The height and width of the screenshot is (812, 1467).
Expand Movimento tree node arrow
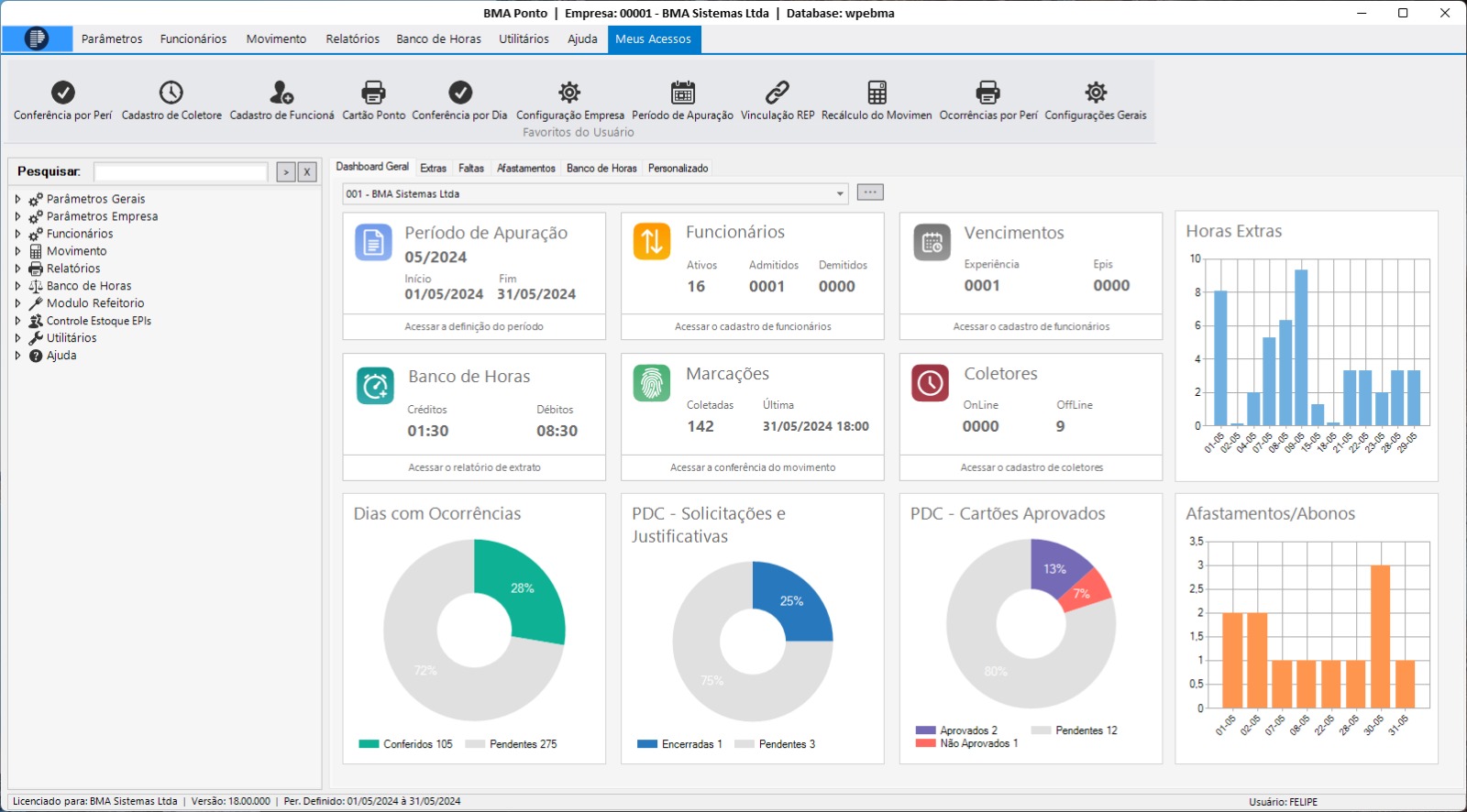point(17,251)
